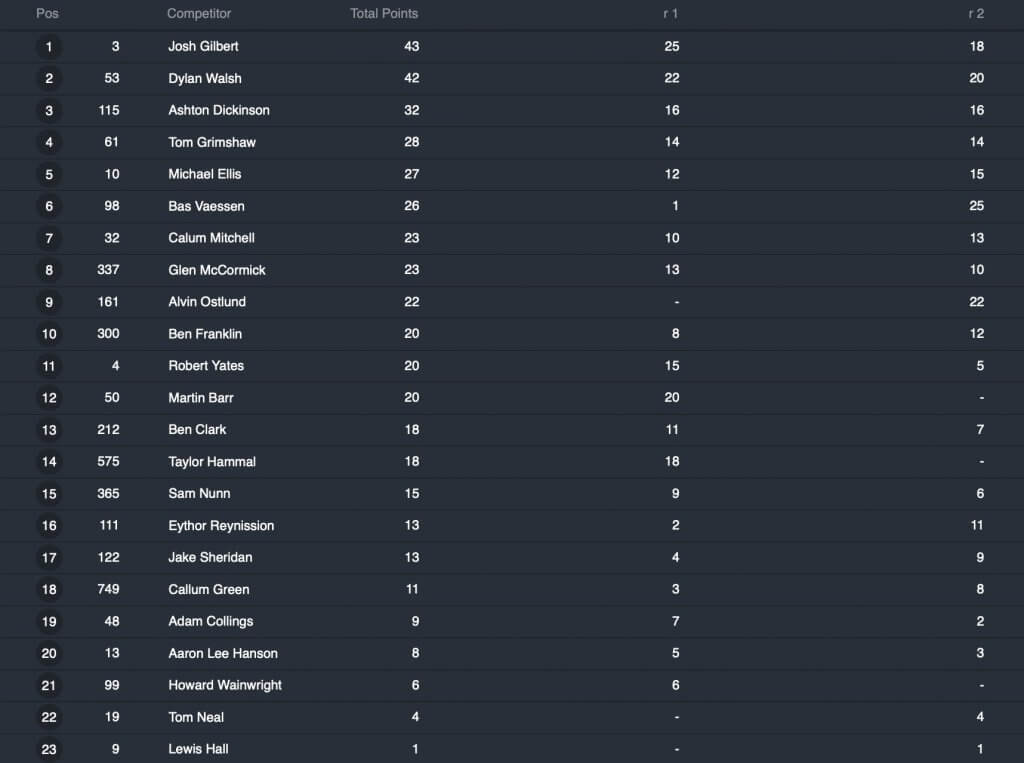
Task: Open Dylan Walsh's row
Action: coord(205,78)
